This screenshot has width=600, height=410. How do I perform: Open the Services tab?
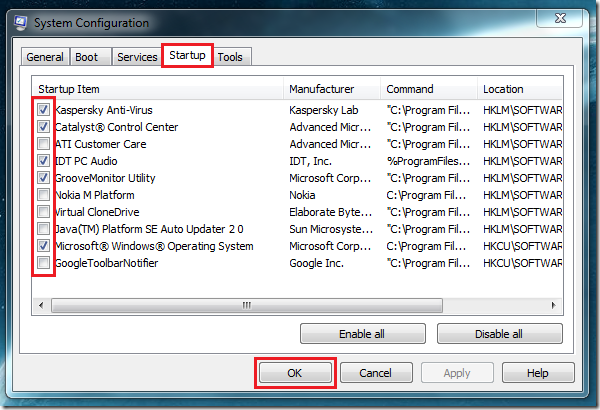137,57
